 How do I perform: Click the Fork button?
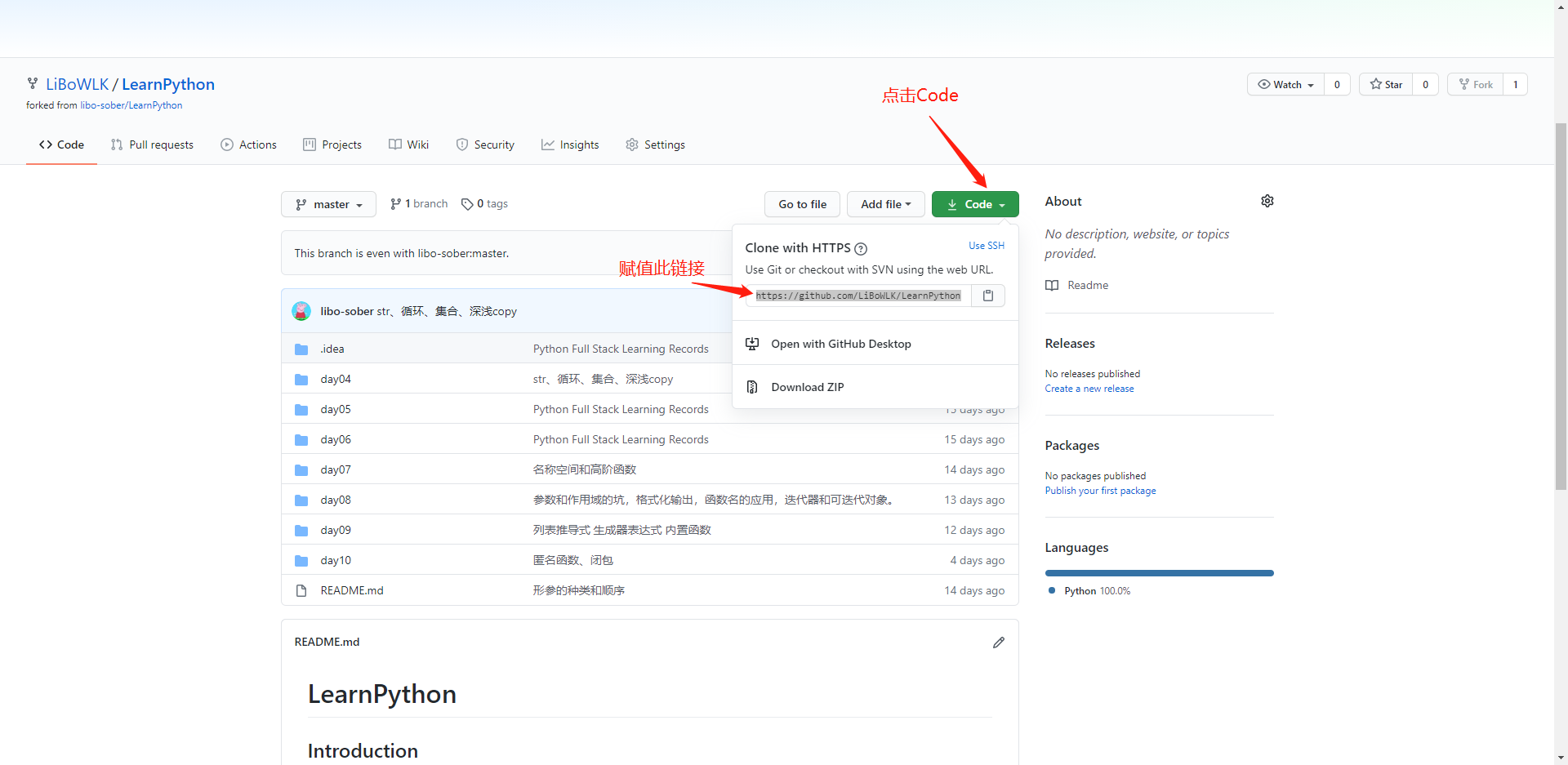(x=1475, y=84)
